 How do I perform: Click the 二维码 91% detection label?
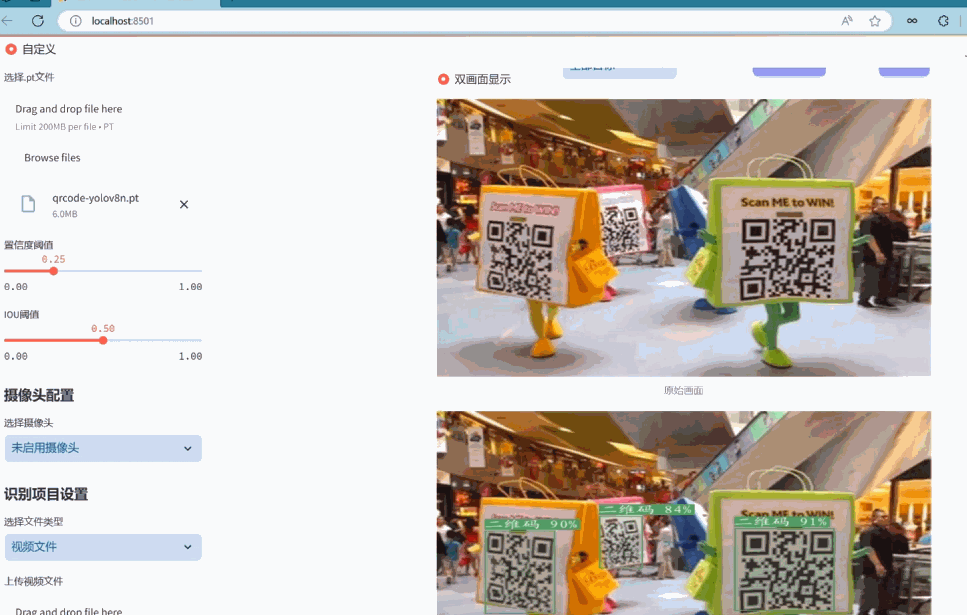(x=782, y=521)
